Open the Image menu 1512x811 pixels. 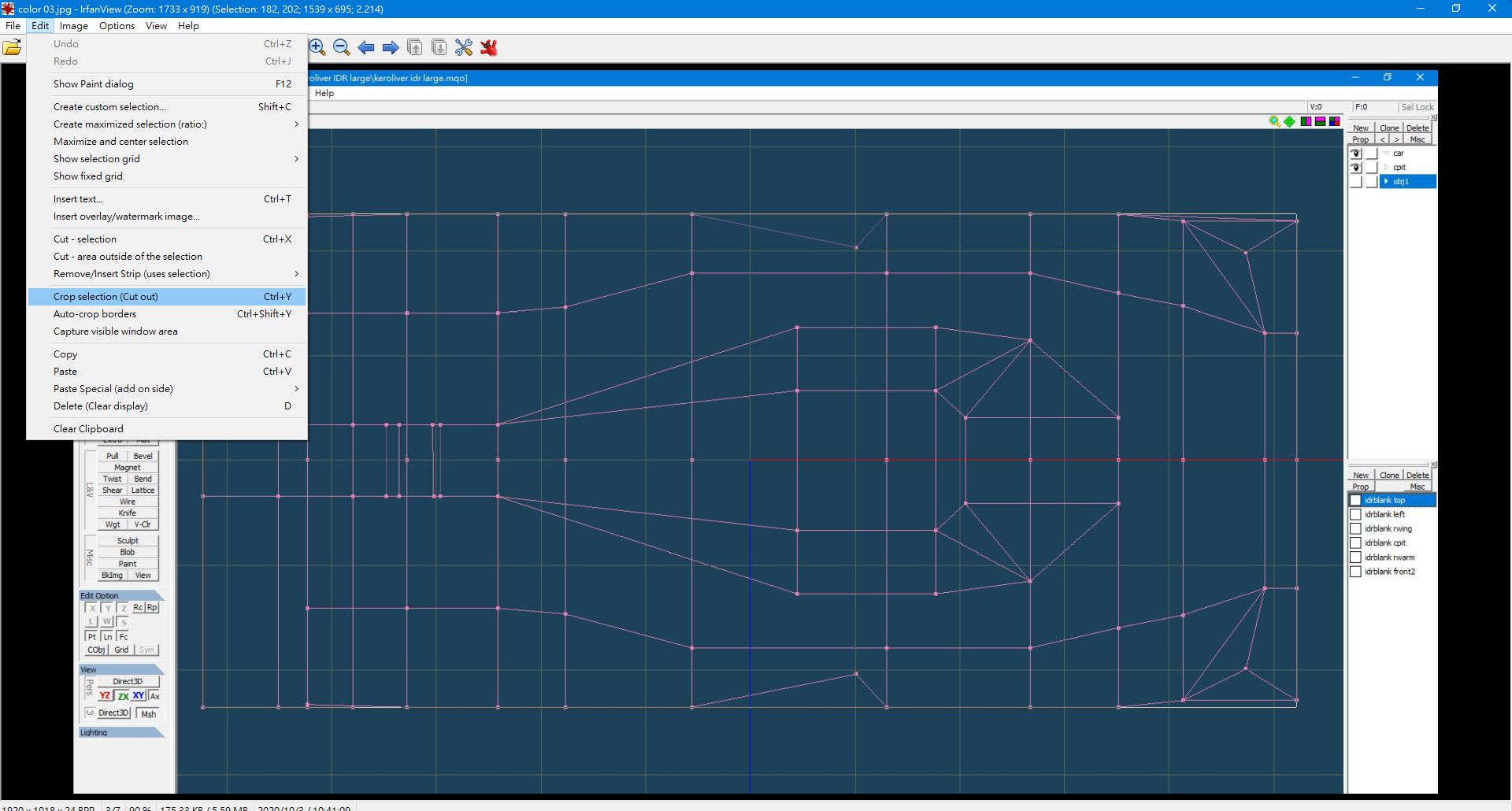pyautogui.click(x=74, y=26)
